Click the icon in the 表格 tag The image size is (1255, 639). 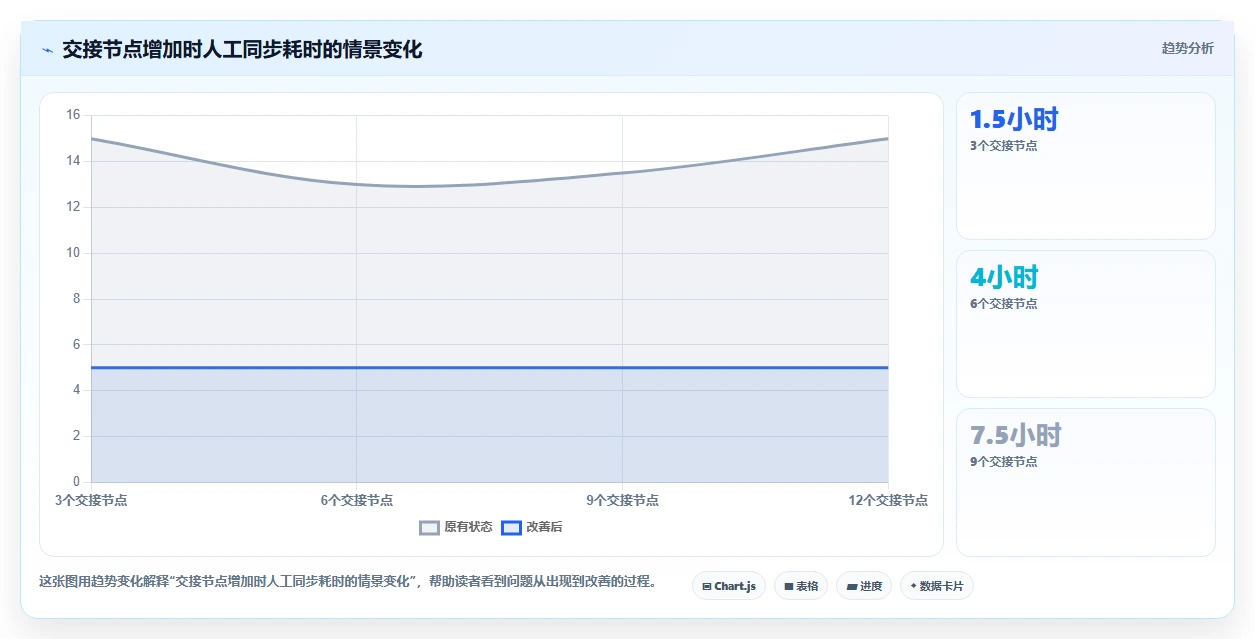[789, 587]
